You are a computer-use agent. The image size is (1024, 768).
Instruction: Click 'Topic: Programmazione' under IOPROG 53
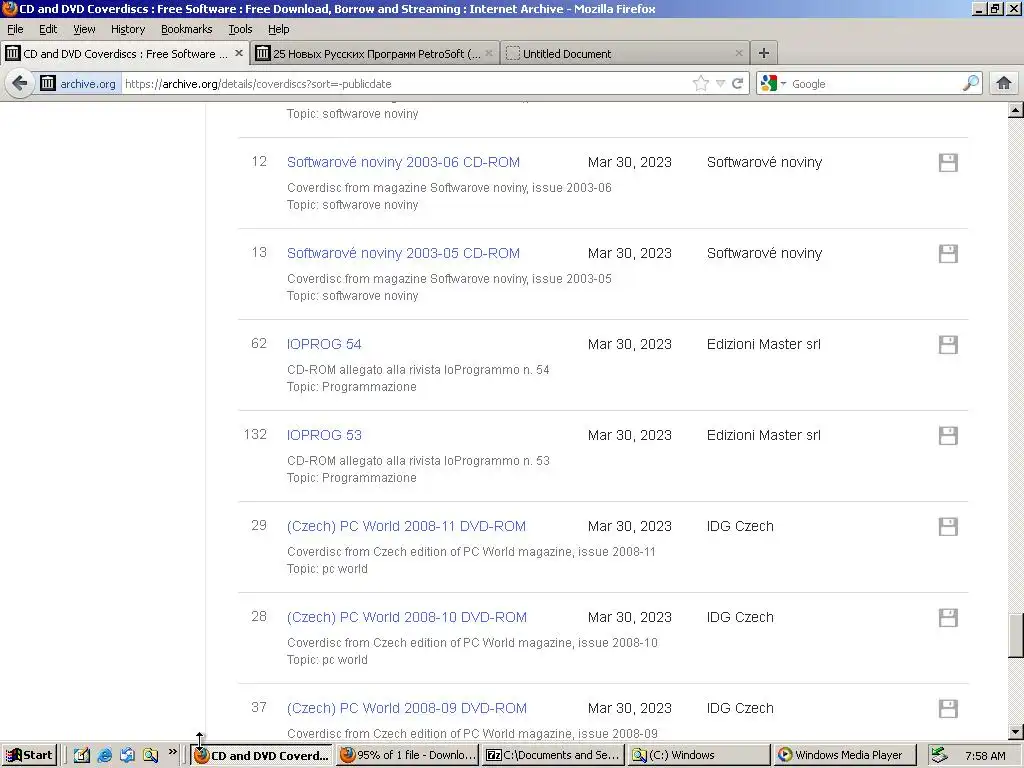point(351,477)
